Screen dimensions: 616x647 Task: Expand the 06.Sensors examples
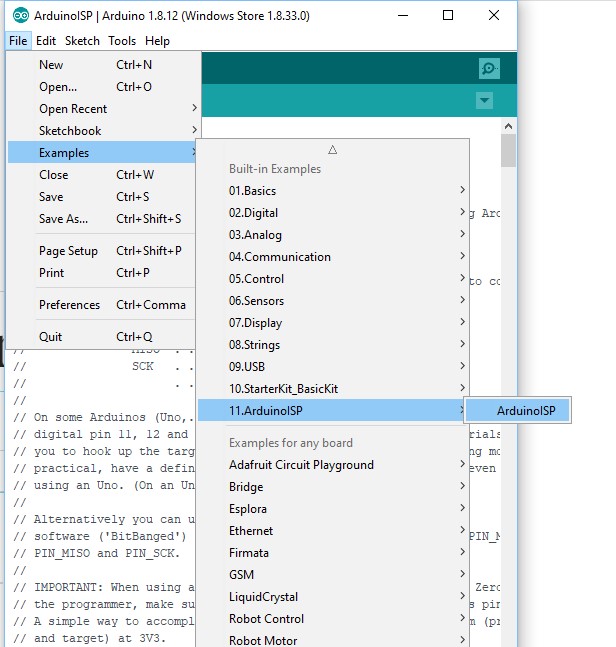coord(333,301)
